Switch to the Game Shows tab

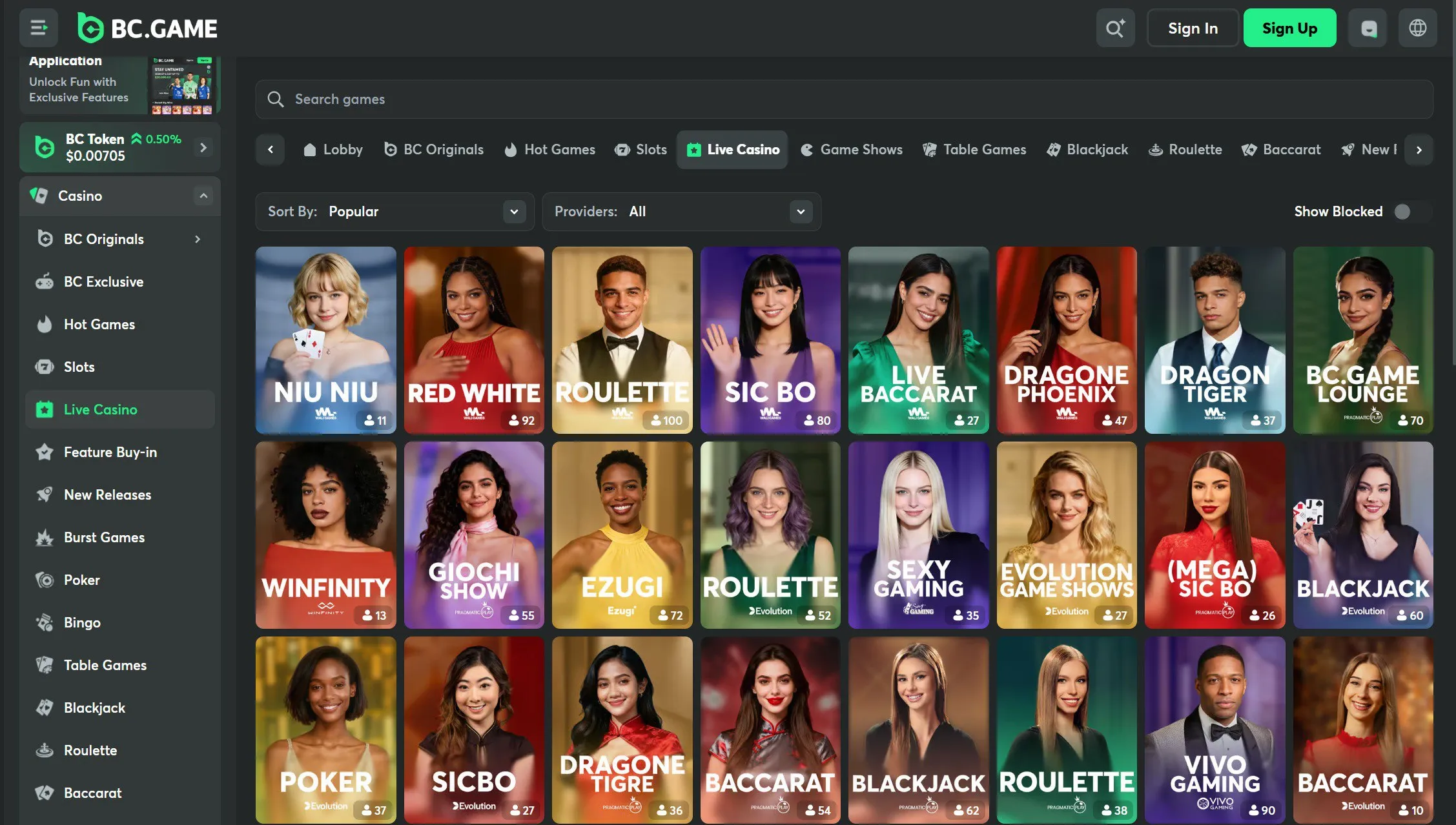851,149
